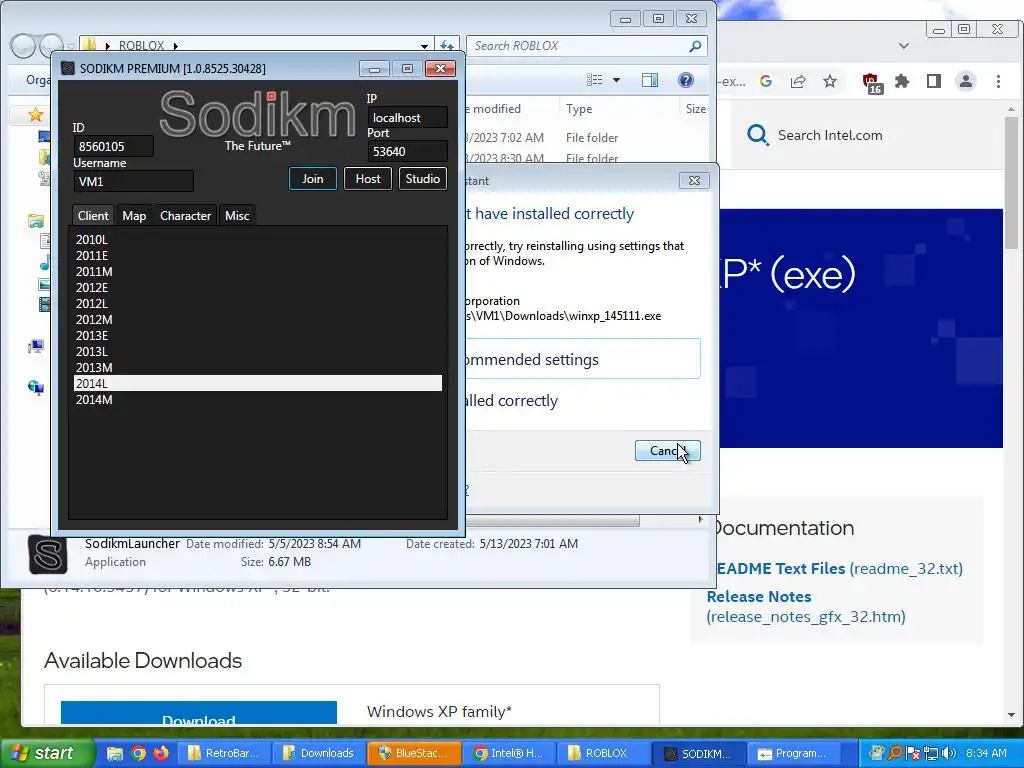Viewport: 1024px width, 768px height.
Task: Select the 2014M client entry
Action: click(257, 400)
